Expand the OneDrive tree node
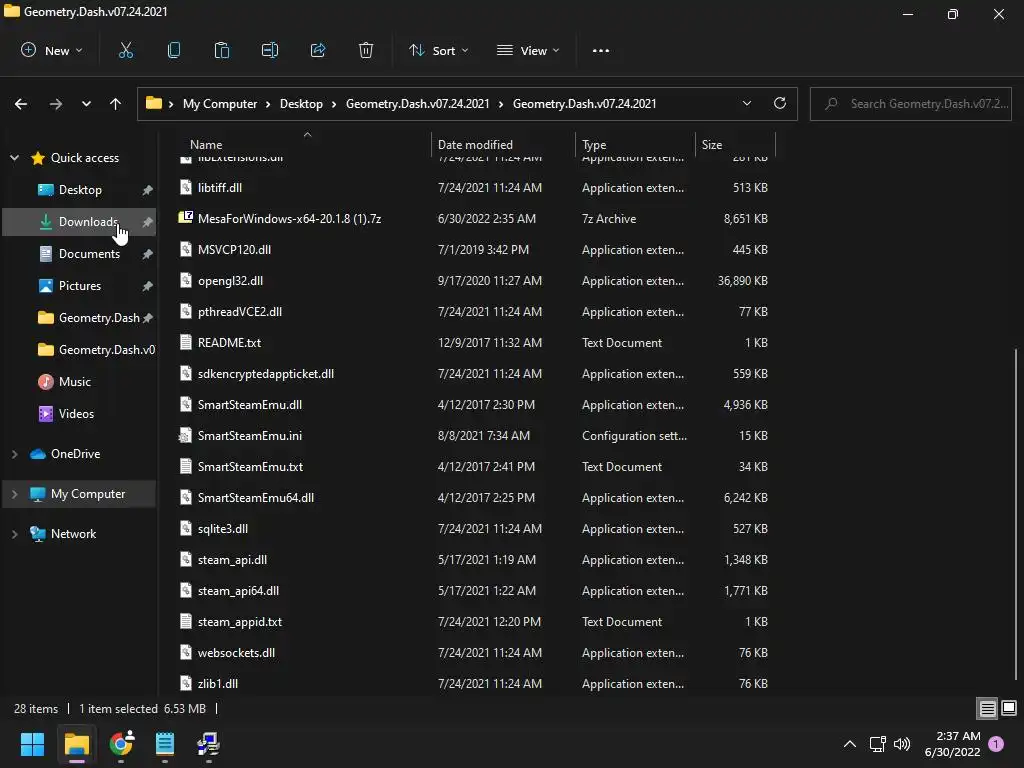 [x=14, y=454]
